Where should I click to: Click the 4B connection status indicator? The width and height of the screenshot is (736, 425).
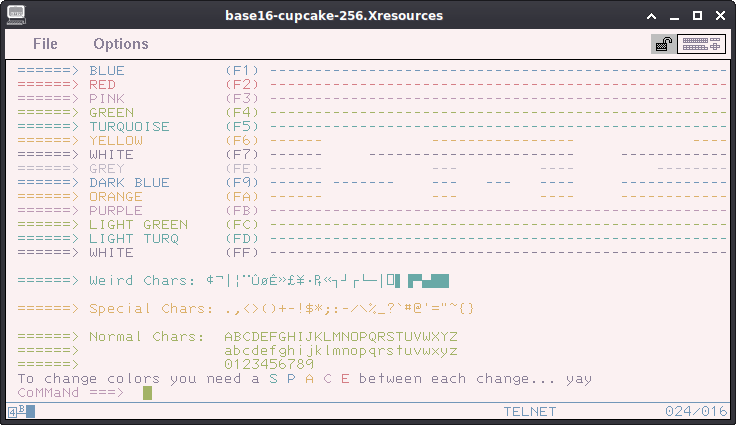pyautogui.click(x=21, y=412)
